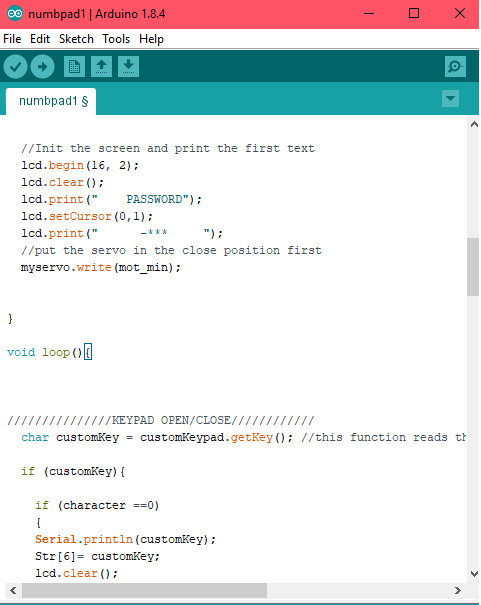Click the opening brace under "if (character ==0)"

38,523
